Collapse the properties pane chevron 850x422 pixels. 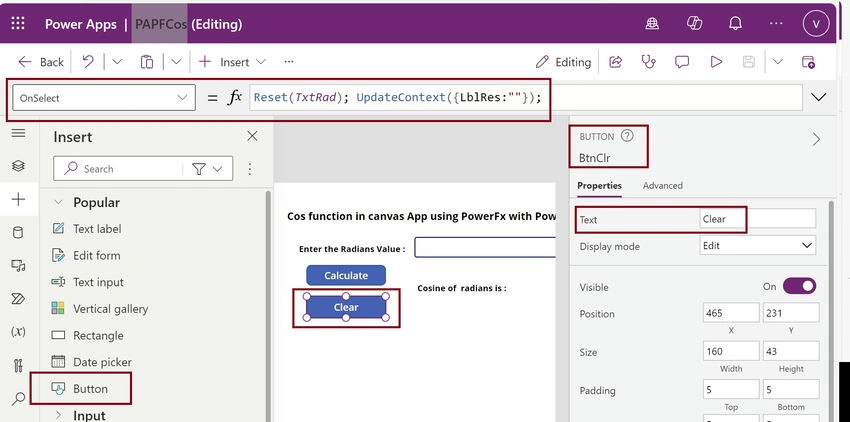point(816,139)
